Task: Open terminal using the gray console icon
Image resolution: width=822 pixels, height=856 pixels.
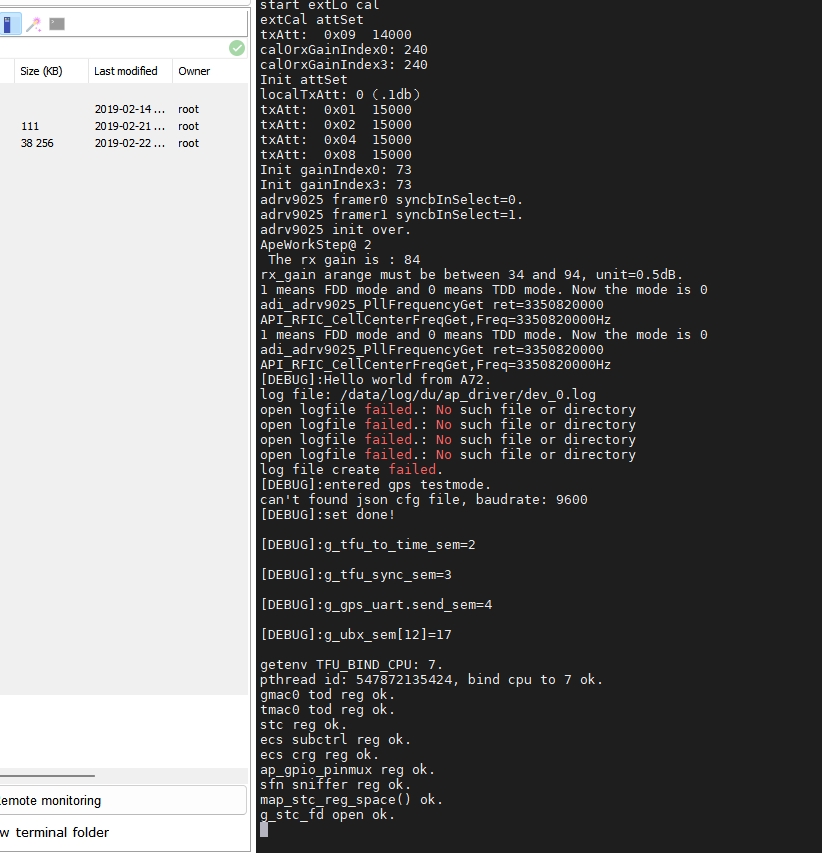Action: (57, 24)
